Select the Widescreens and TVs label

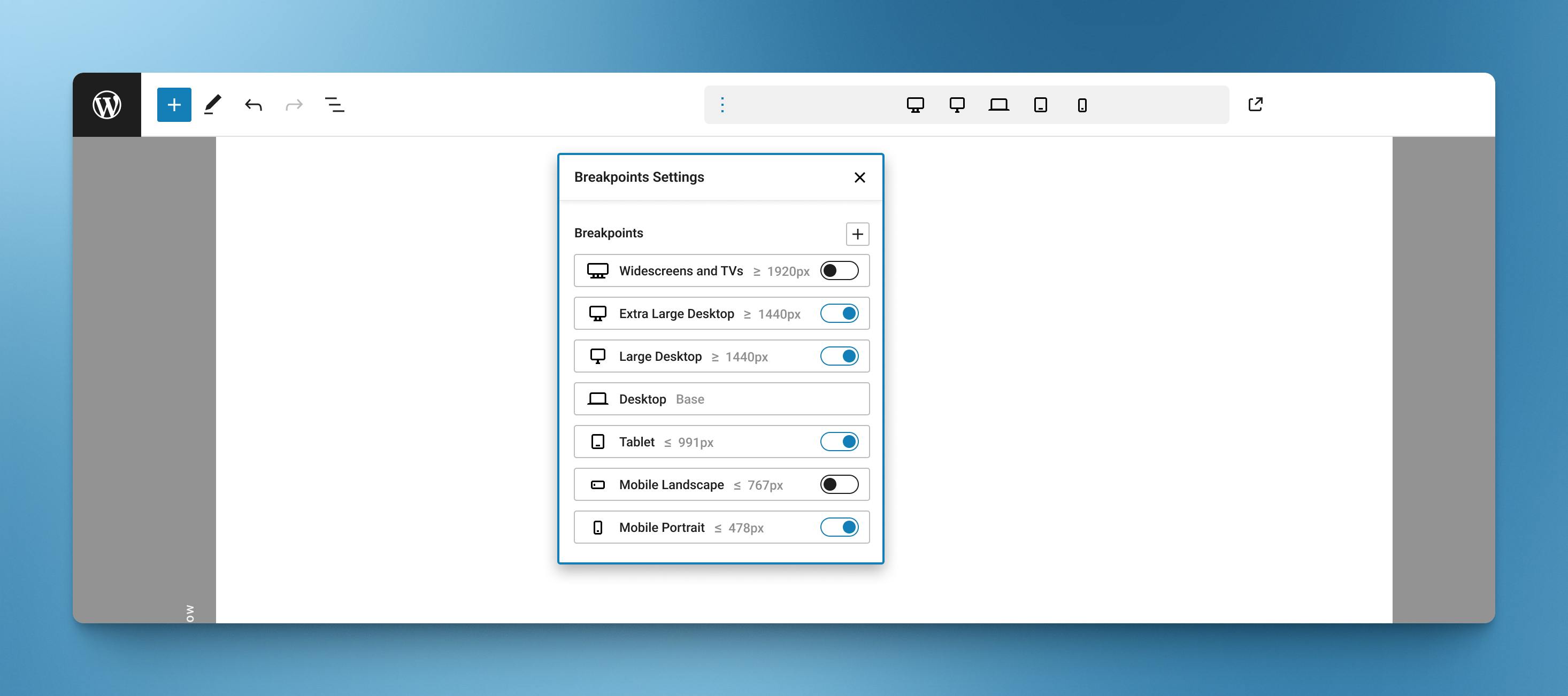681,270
